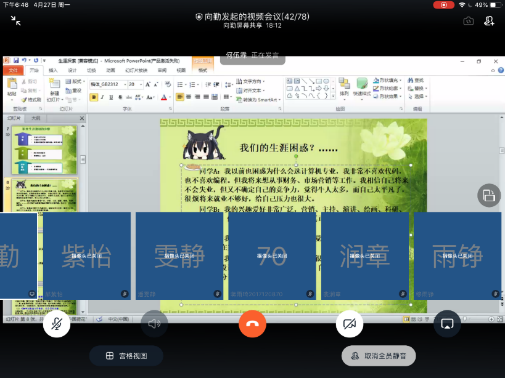Open the File tab in PowerPoint

tap(13, 70)
